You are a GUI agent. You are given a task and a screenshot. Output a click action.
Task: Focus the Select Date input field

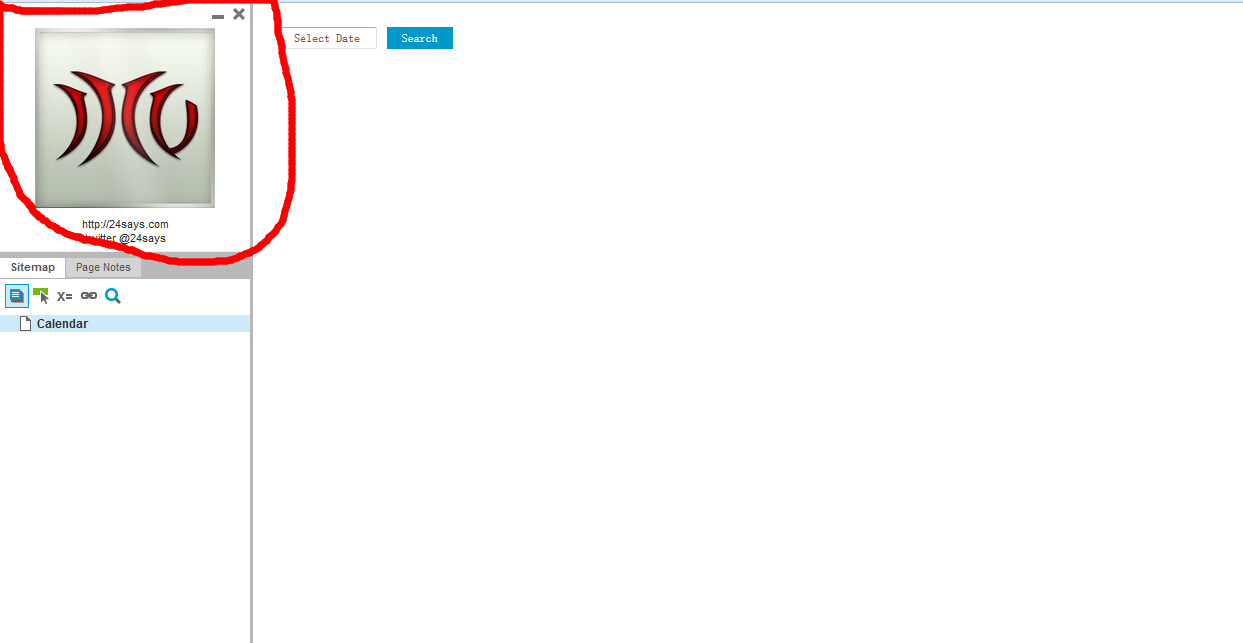pyautogui.click(x=330, y=38)
